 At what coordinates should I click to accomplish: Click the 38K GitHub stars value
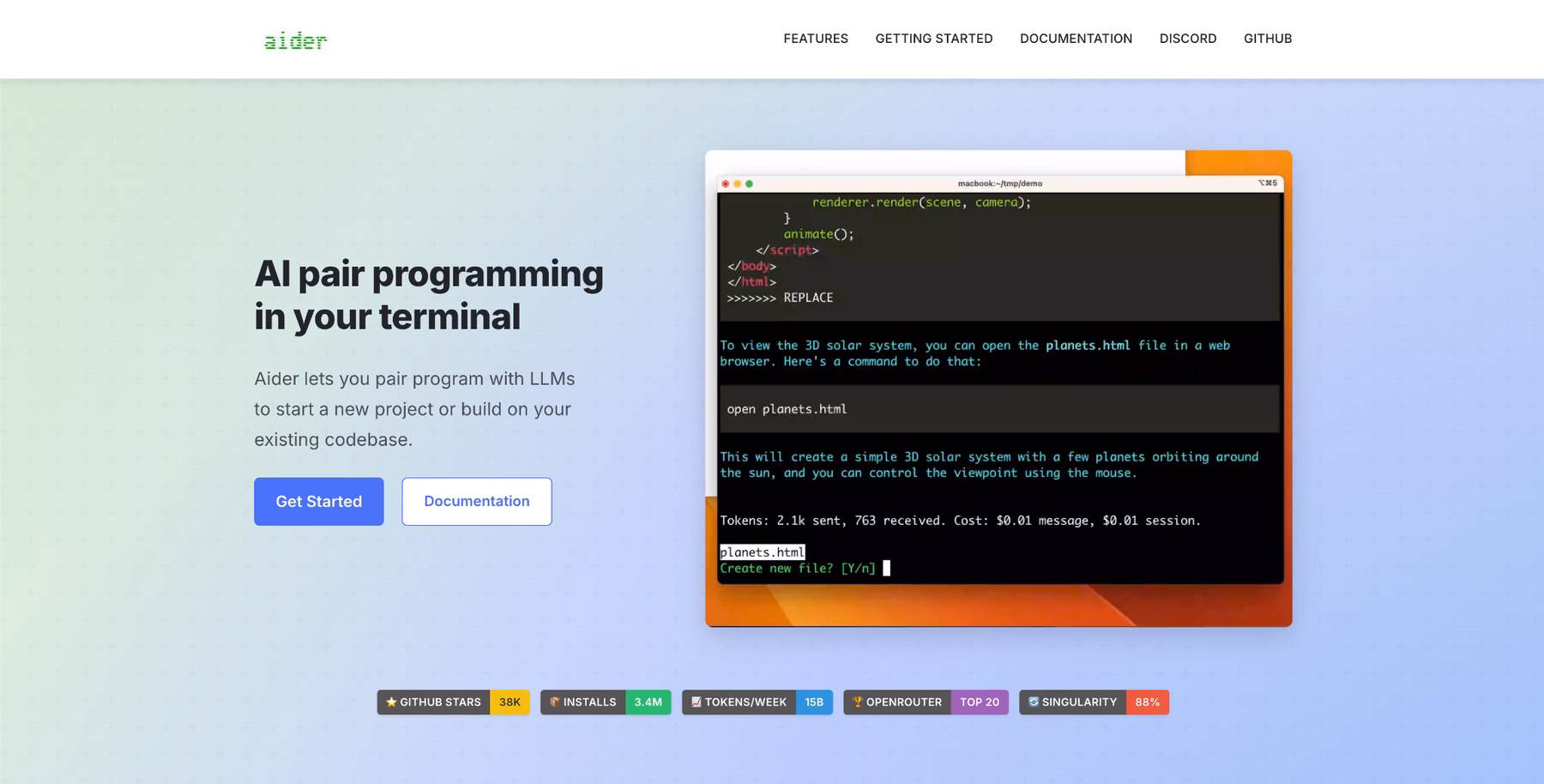[x=510, y=702]
